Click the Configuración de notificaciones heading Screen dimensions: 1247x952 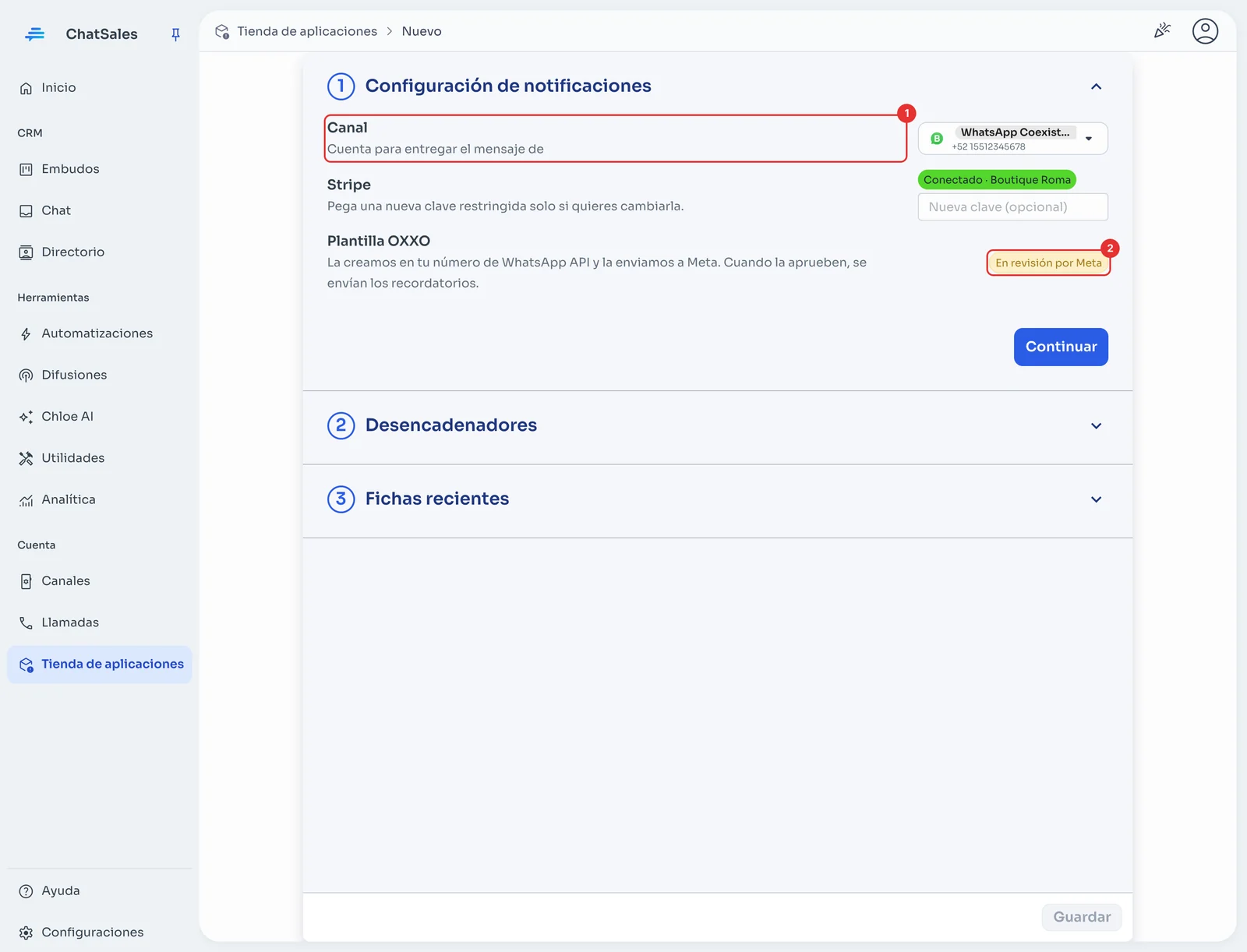pyautogui.click(x=508, y=86)
